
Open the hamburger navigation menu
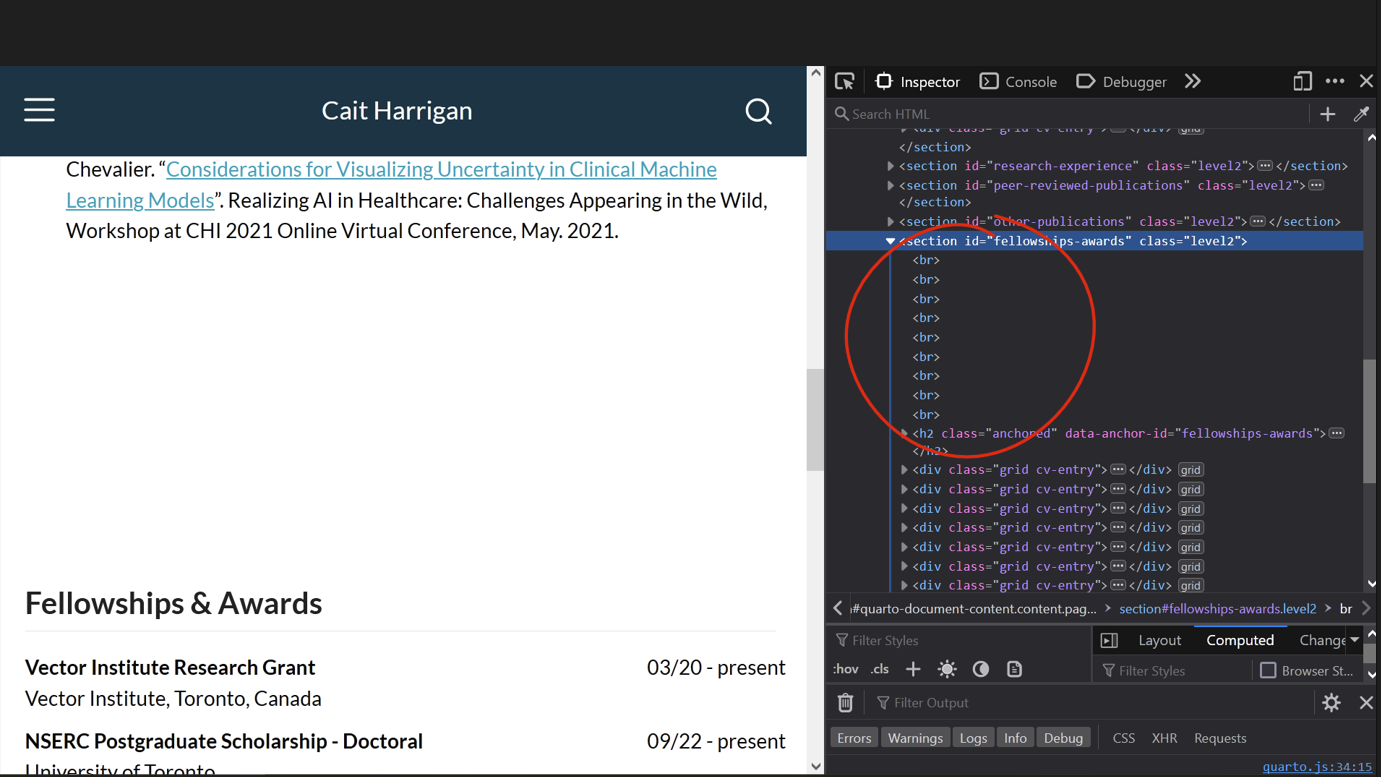point(40,110)
